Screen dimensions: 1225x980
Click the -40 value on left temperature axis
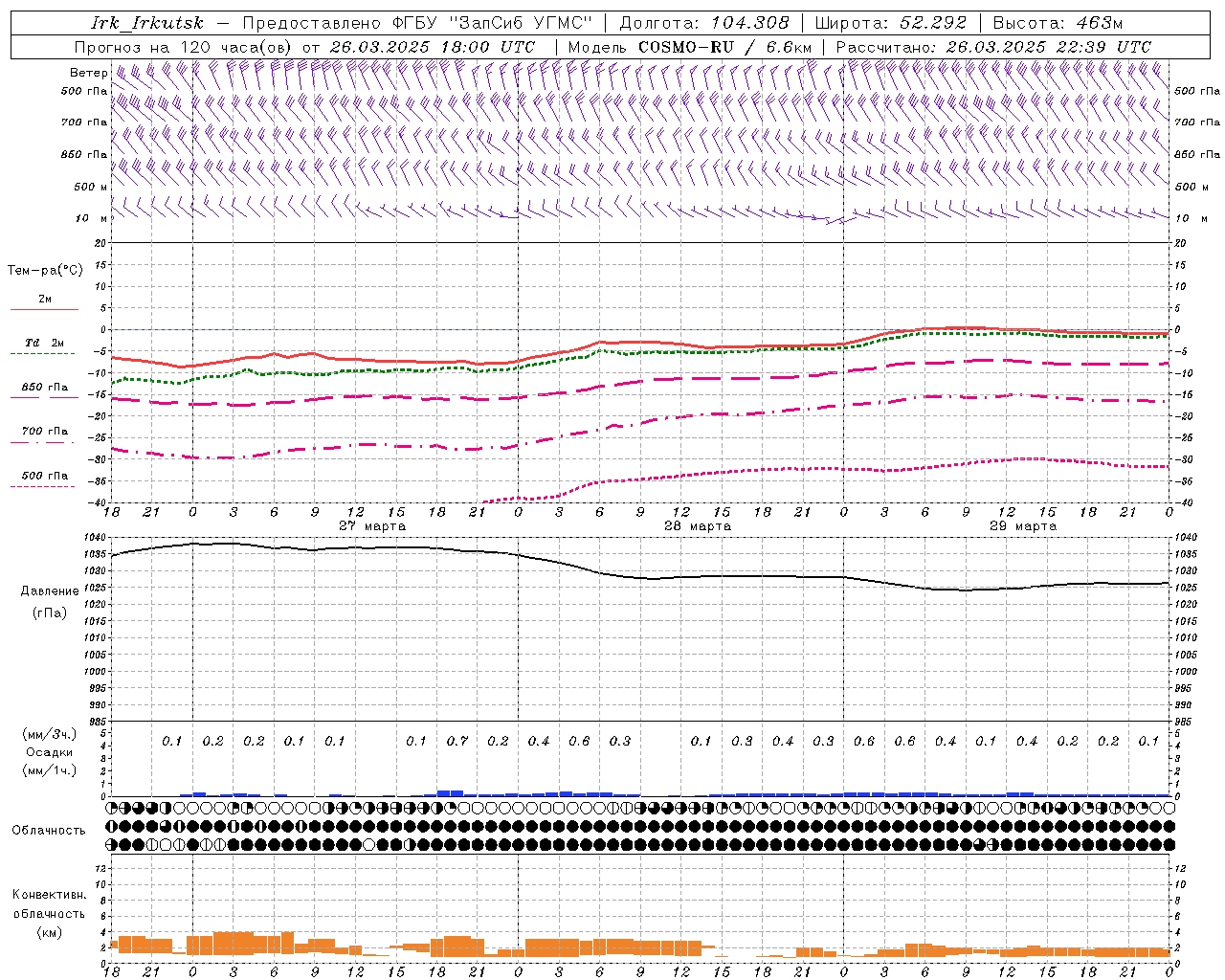pyautogui.click(x=98, y=503)
